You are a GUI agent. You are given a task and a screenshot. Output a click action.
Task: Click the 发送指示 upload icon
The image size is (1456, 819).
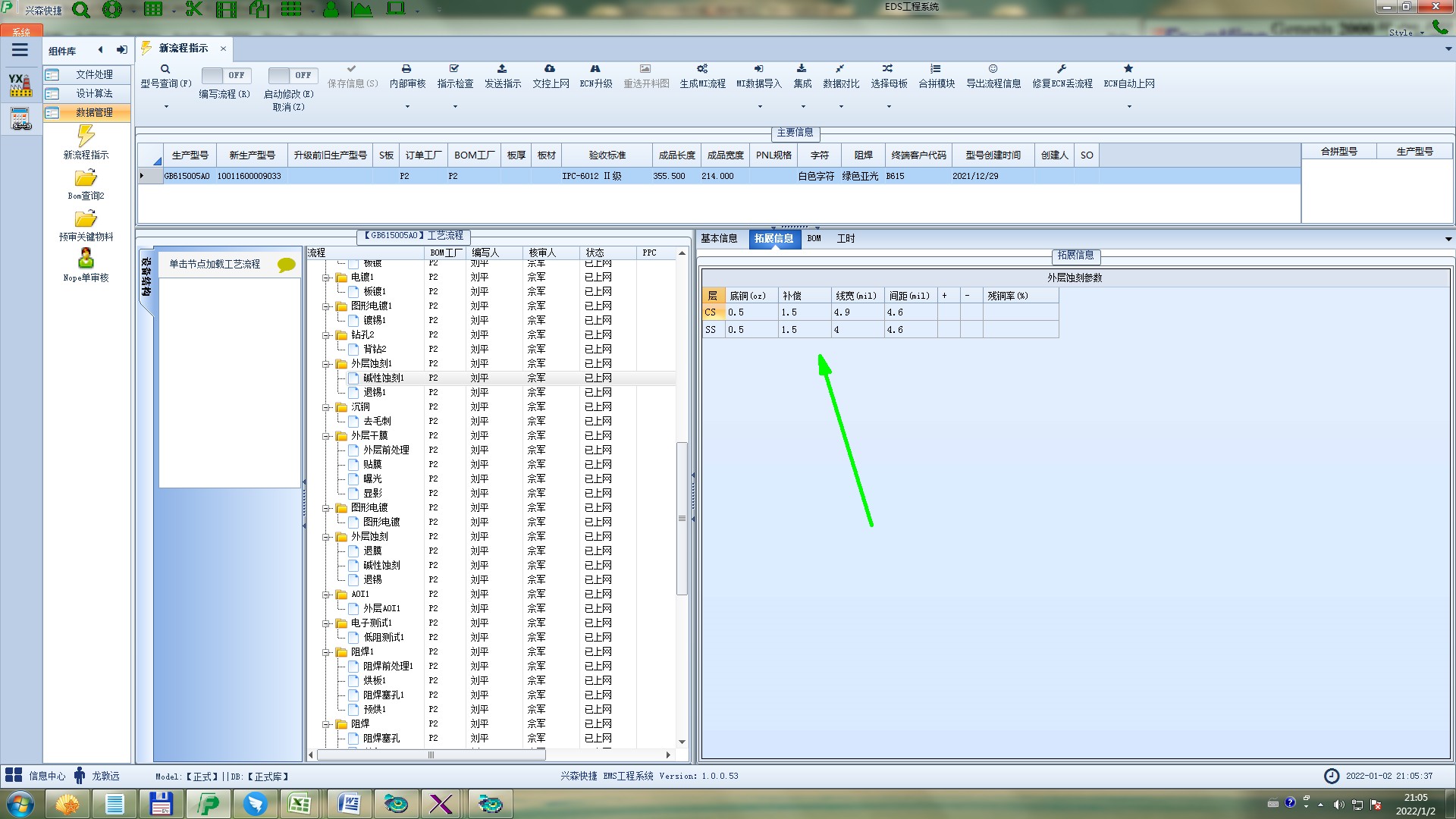tap(502, 69)
